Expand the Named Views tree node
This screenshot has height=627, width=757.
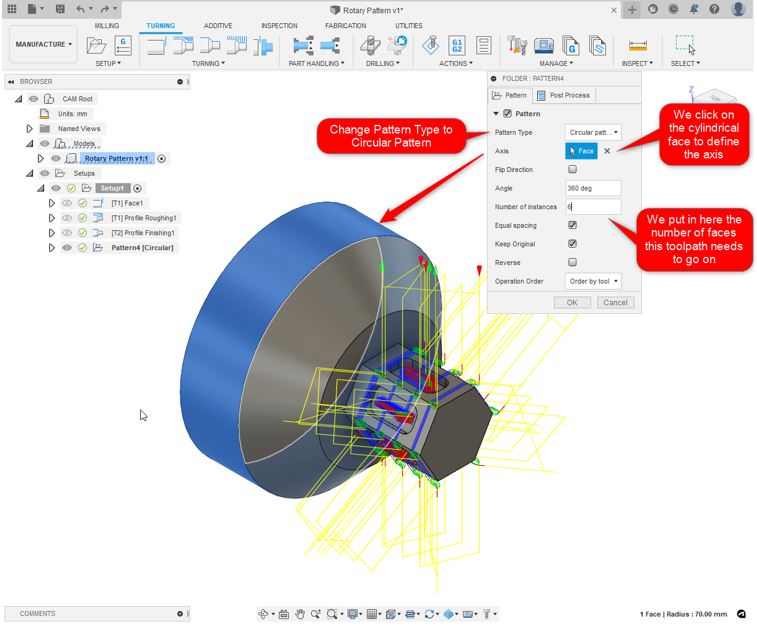(30, 128)
